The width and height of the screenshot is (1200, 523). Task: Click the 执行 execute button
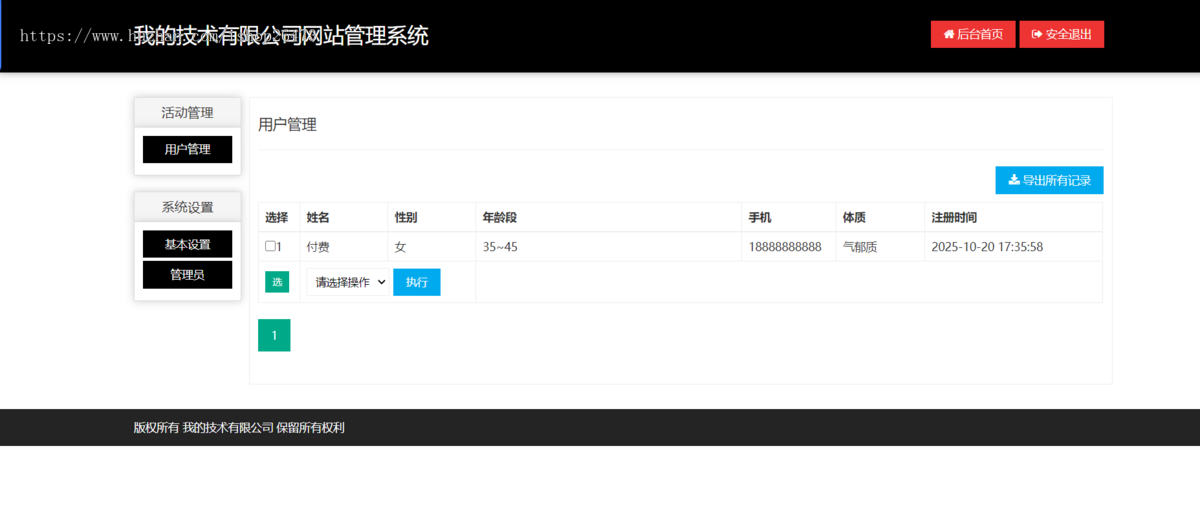tap(416, 282)
